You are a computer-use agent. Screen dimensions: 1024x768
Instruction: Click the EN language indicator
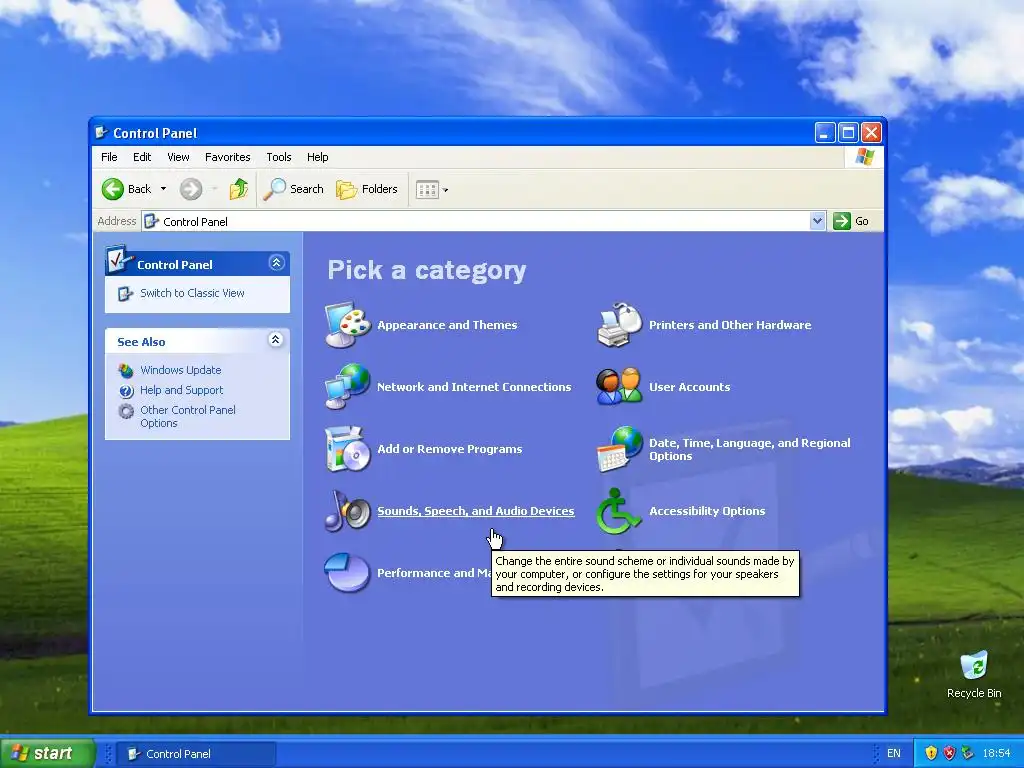coord(893,753)
